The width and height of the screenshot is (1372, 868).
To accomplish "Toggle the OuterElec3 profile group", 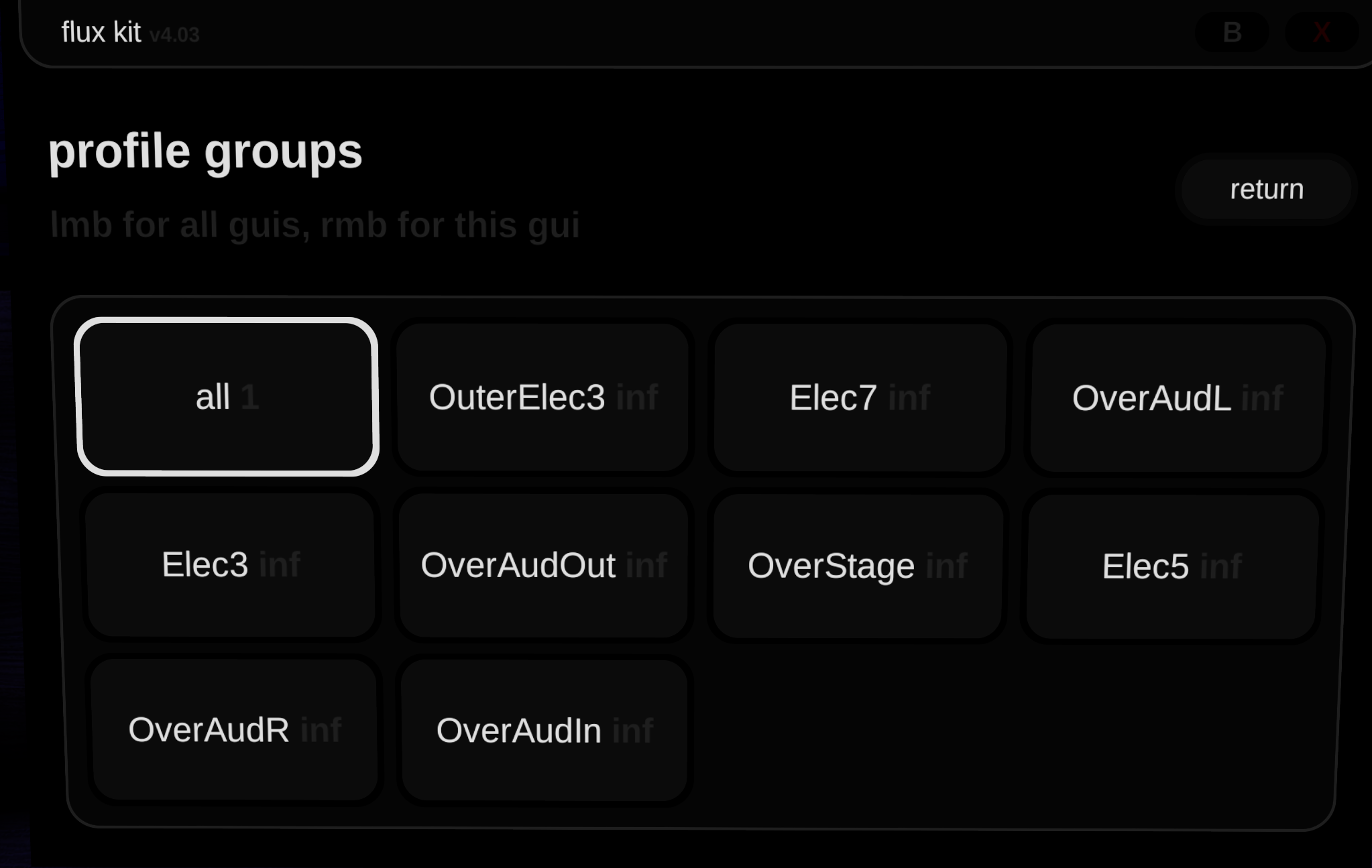I will pos(542,397).
